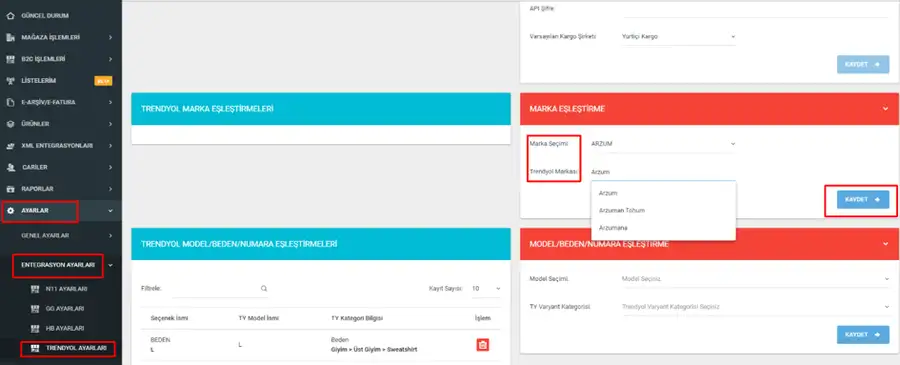Expand Mağaza İşlemleri chevron arrow
This screenshot has width=900, height=365.
tap(110, 37)
